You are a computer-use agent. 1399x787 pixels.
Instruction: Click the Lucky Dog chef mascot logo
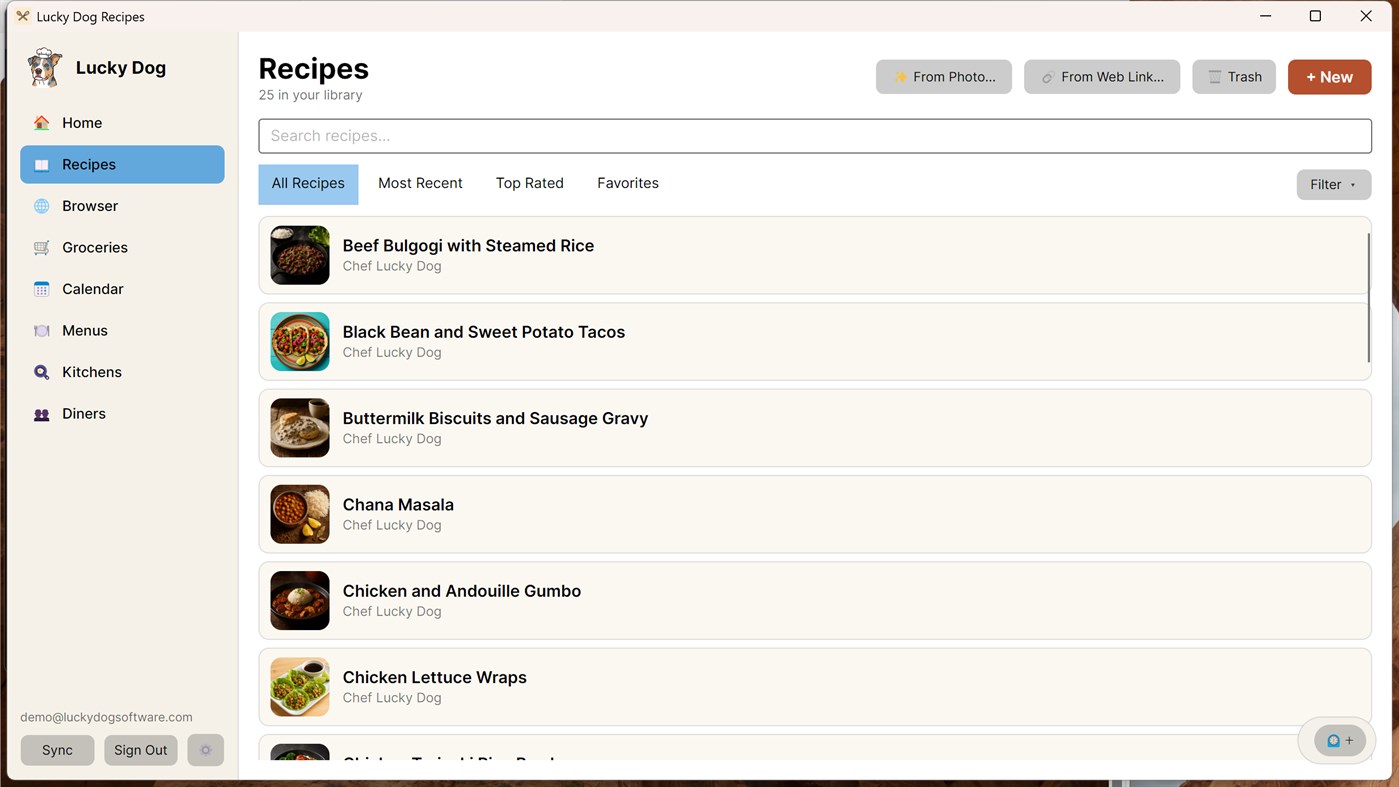click(x=44, y=68)
